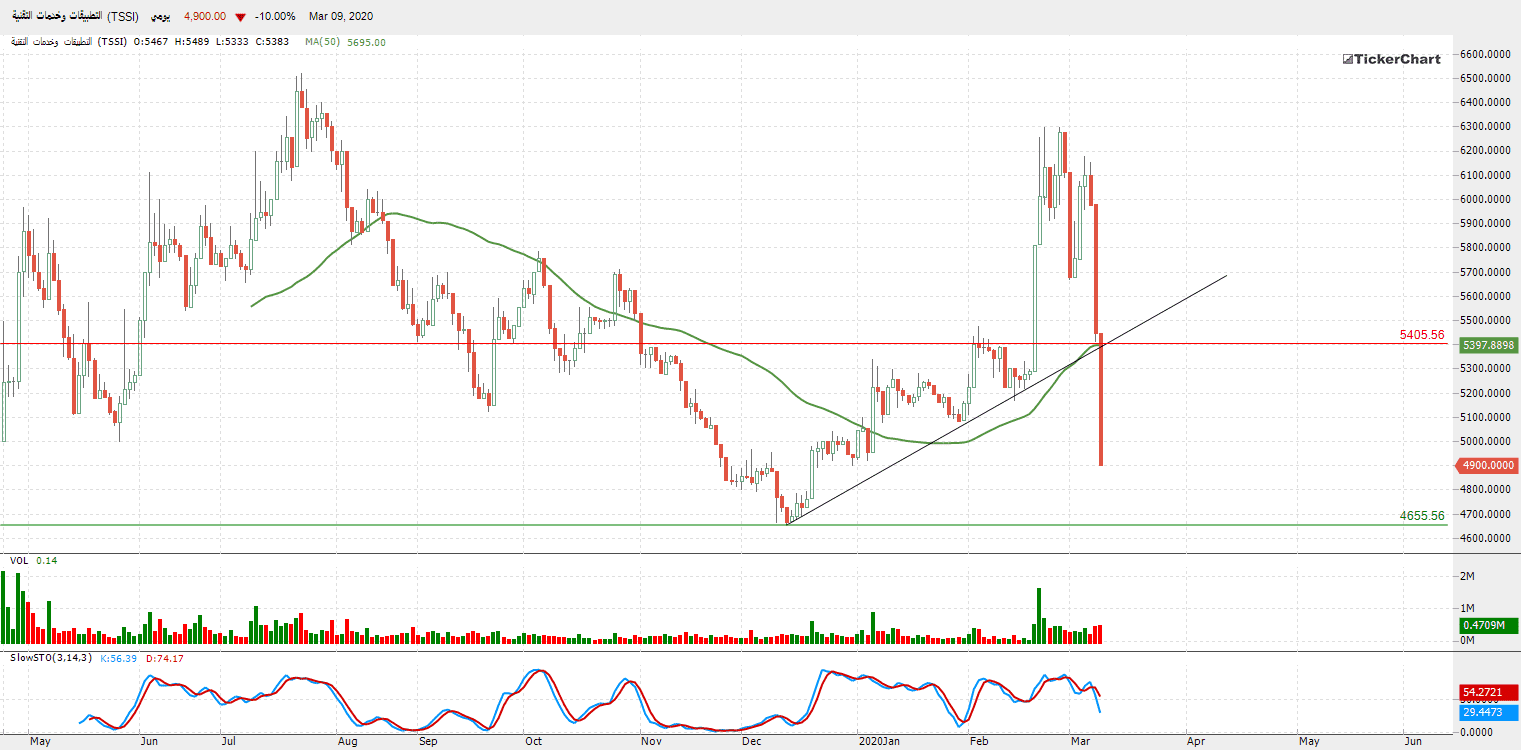Click the tallest green volume bar in February

pyautogui.click(x=1040, y=616)
